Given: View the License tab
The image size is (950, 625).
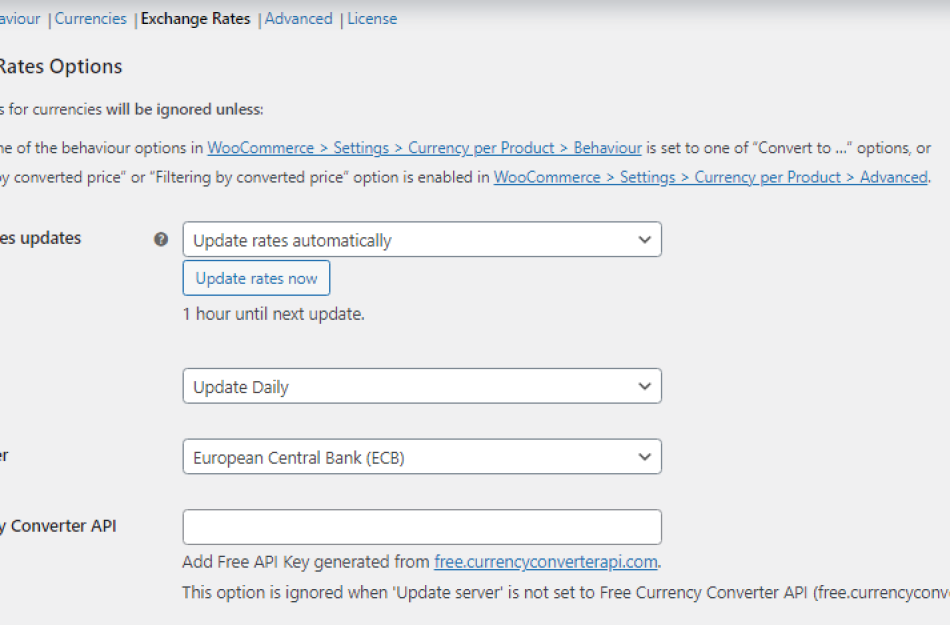Looking at the screenshot, I should point(371,18).
